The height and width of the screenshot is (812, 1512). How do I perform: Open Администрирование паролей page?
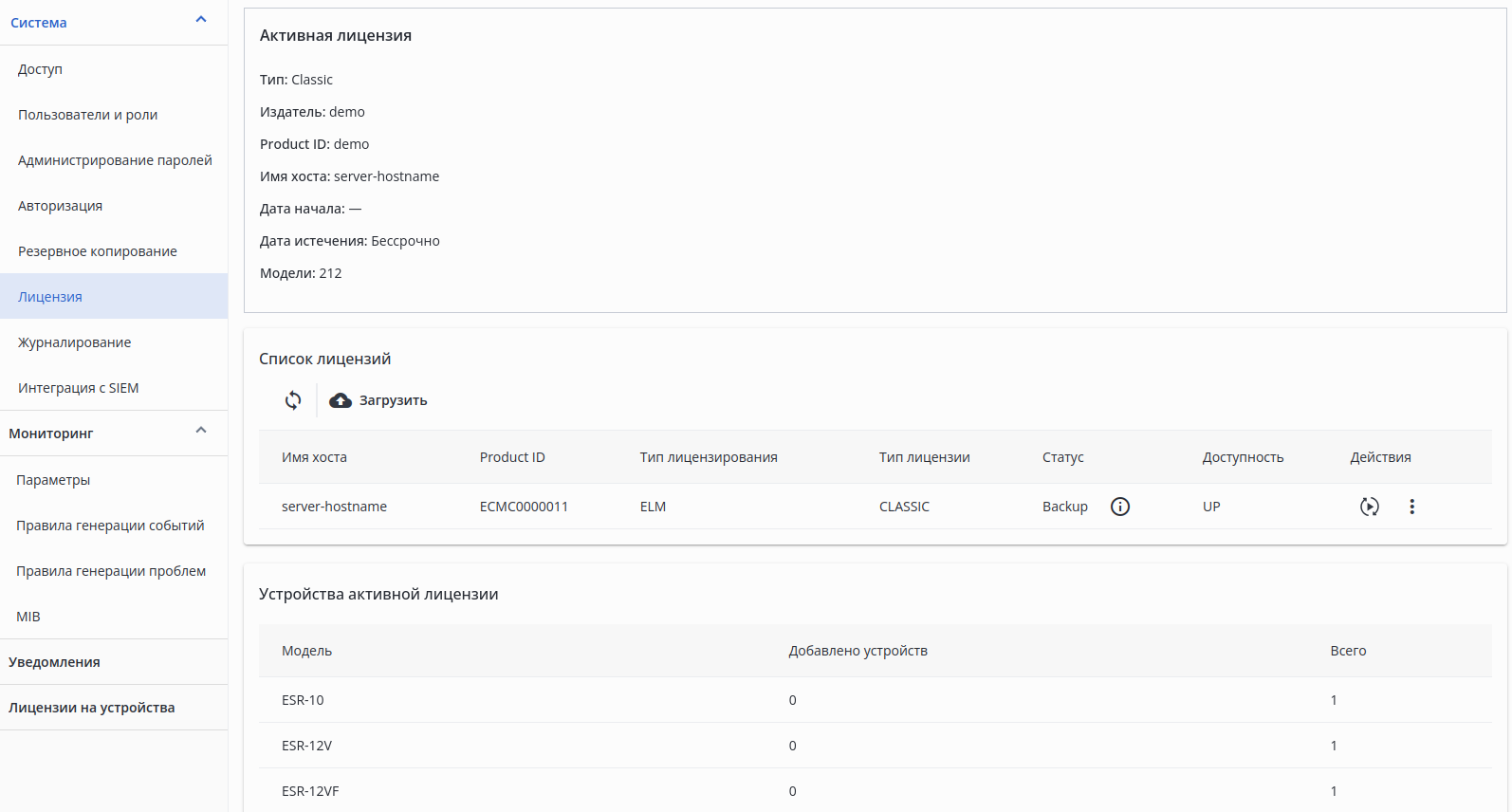115,160
